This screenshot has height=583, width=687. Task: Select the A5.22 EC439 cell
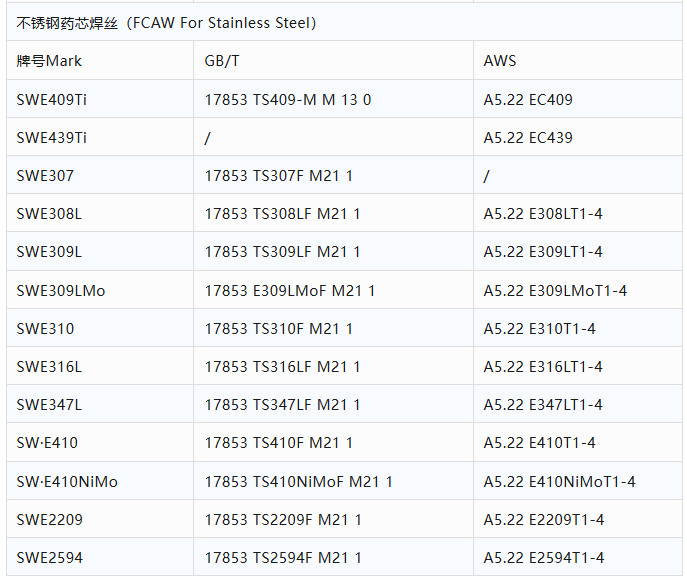pyautogui.click(x=528, y=137)
